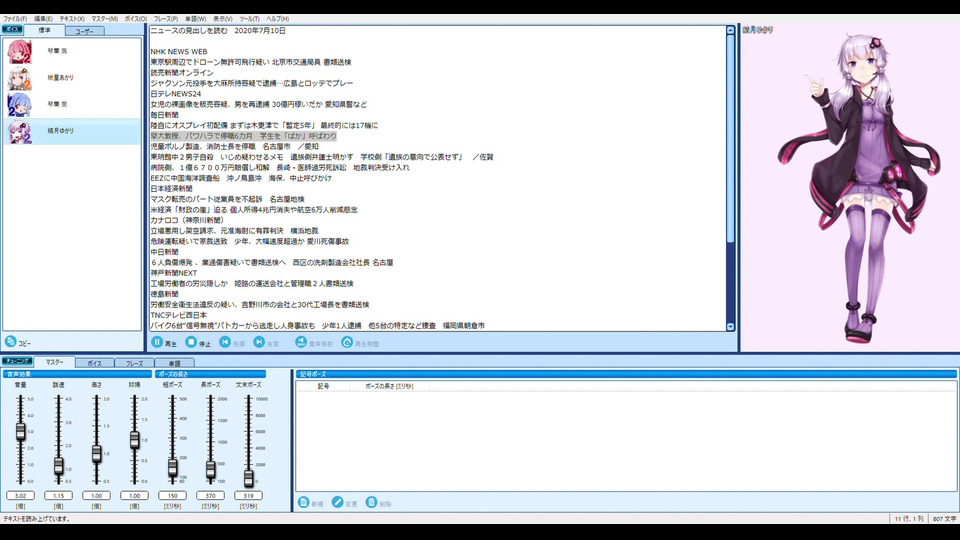The image size is (960, 540).
Task: Click the text editor scroll up arrow
Action: (x=730, y=30)
